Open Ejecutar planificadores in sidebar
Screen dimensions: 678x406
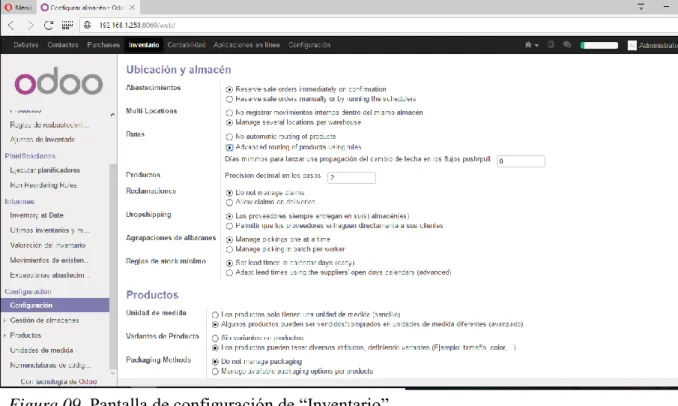click(45, 170)
